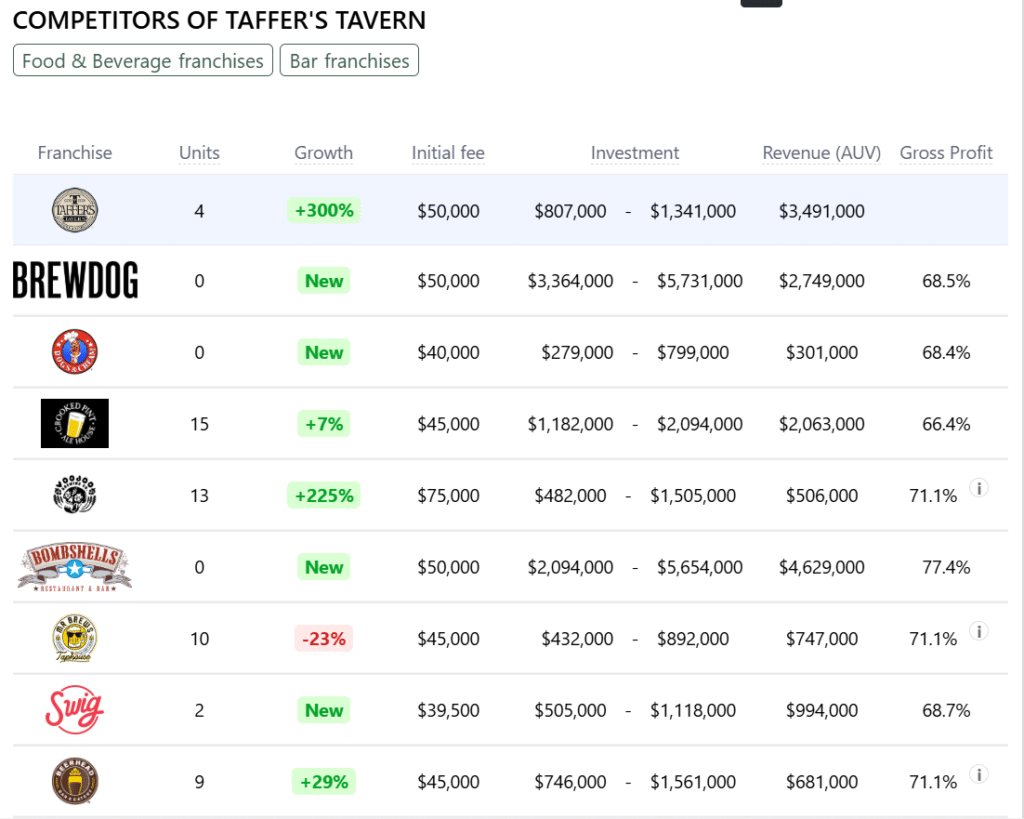Select the $3,491,000 revenue value

click(x=822, y=211)
